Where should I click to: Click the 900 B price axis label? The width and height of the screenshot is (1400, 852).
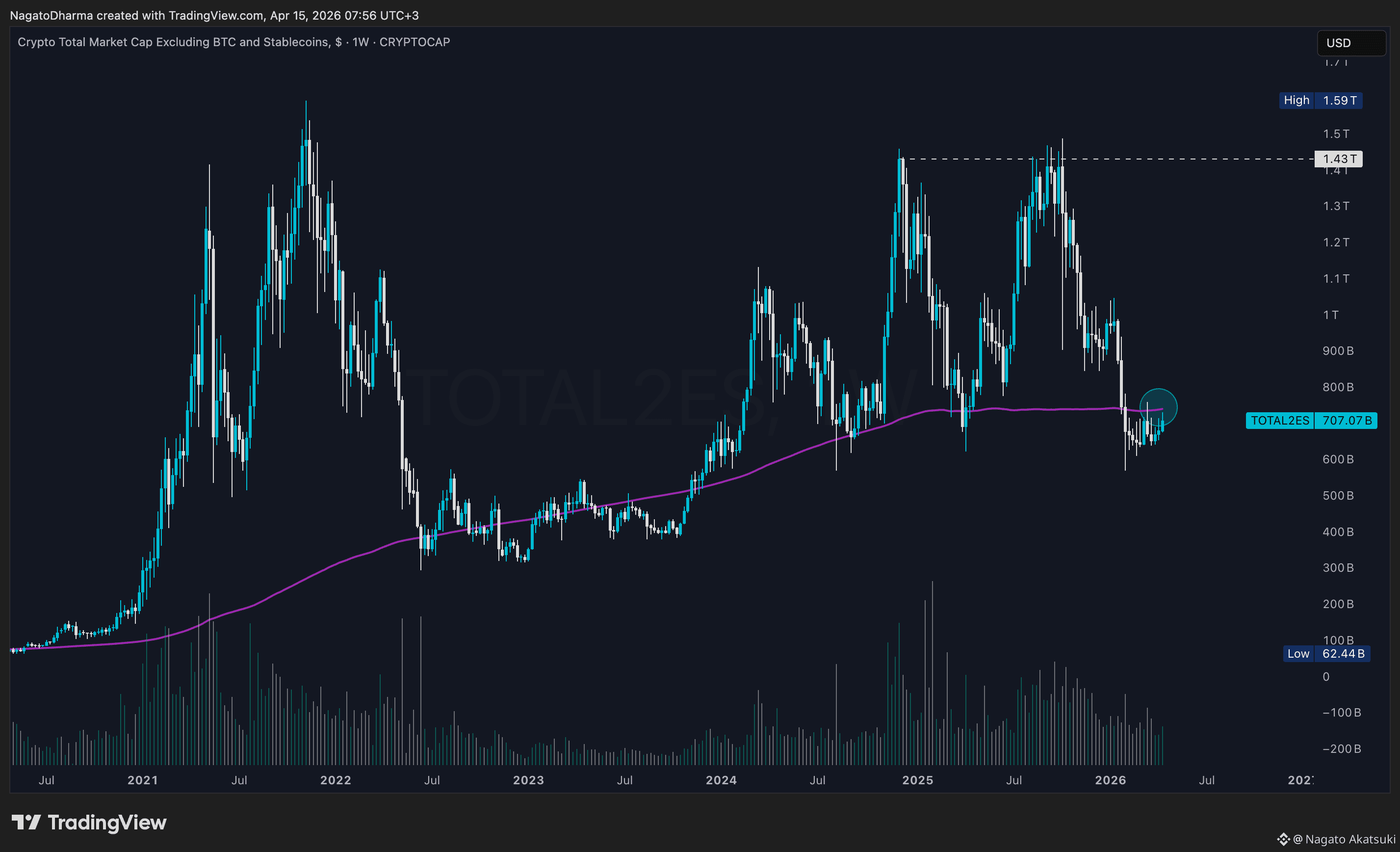tap(1338, 351)
